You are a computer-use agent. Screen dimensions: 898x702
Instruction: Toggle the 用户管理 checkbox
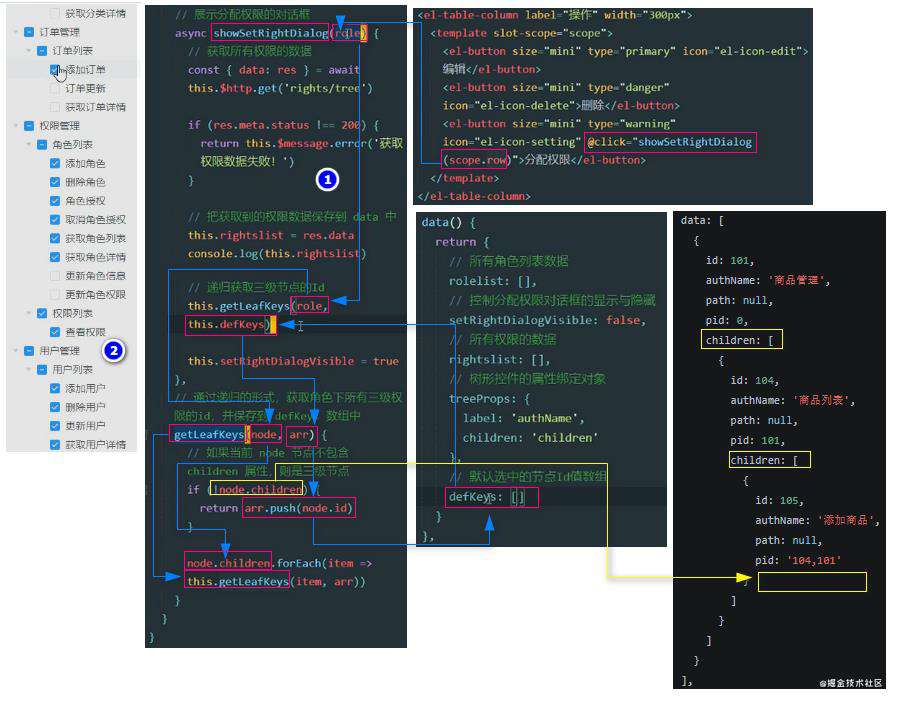point(29,351)
